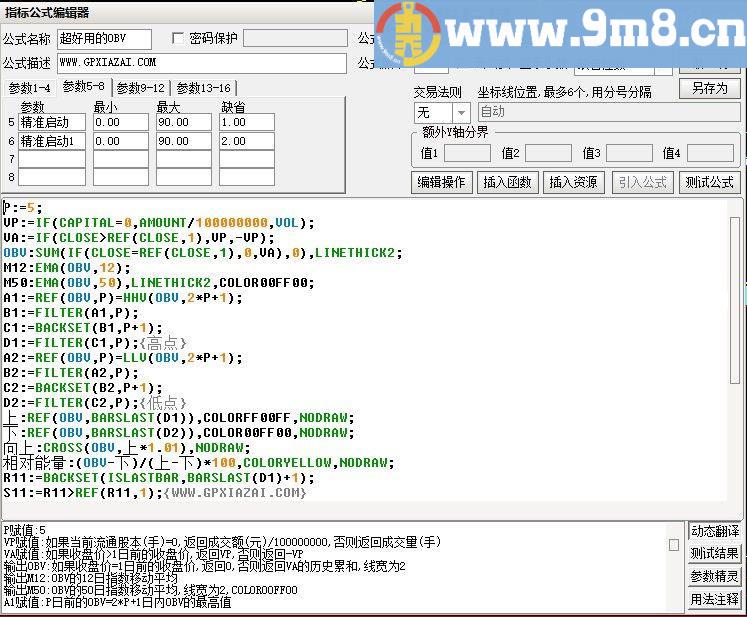This screenshot has width=747, height=617.
Task: Click the 值3 input field
Action: point(629,153)
